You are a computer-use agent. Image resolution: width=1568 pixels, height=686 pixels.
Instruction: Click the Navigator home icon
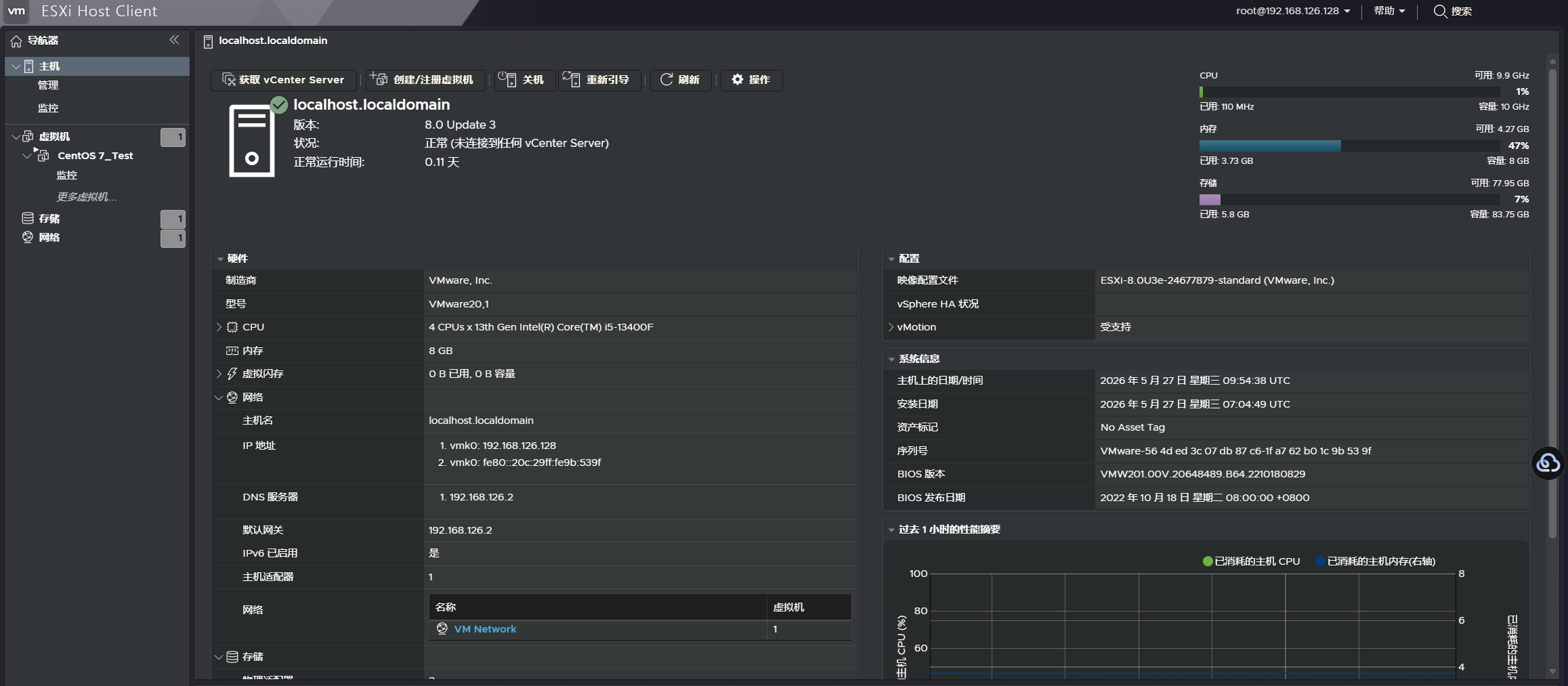click(x=16, y=41)
